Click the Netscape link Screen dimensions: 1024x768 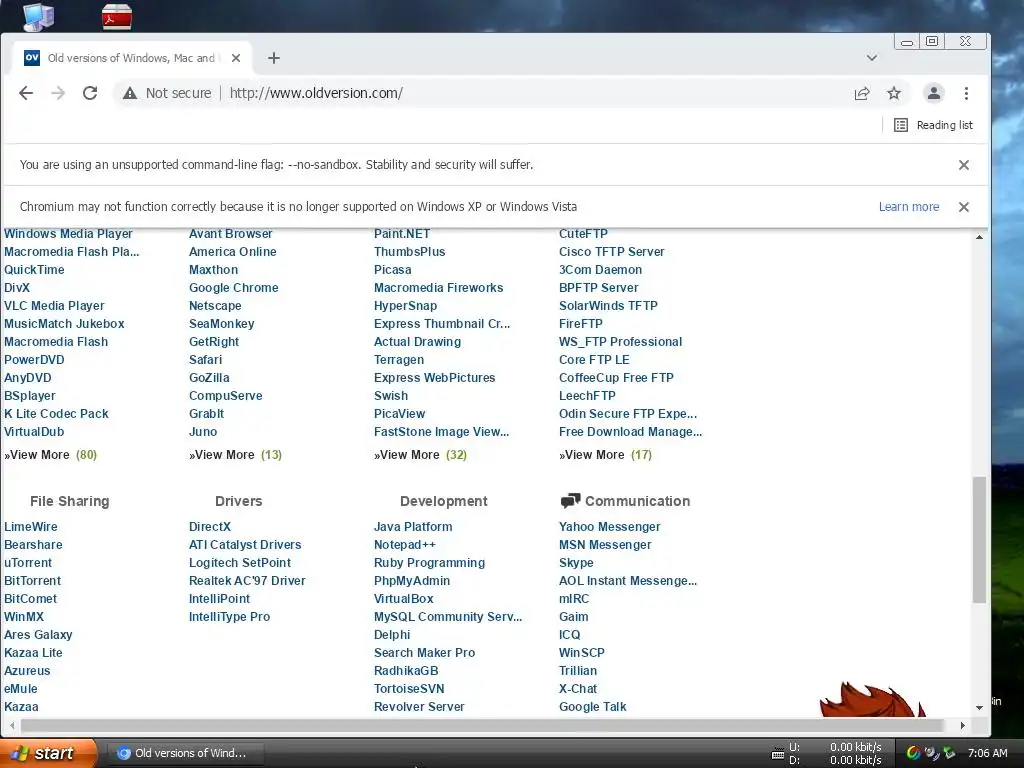[x=215, y=306]
